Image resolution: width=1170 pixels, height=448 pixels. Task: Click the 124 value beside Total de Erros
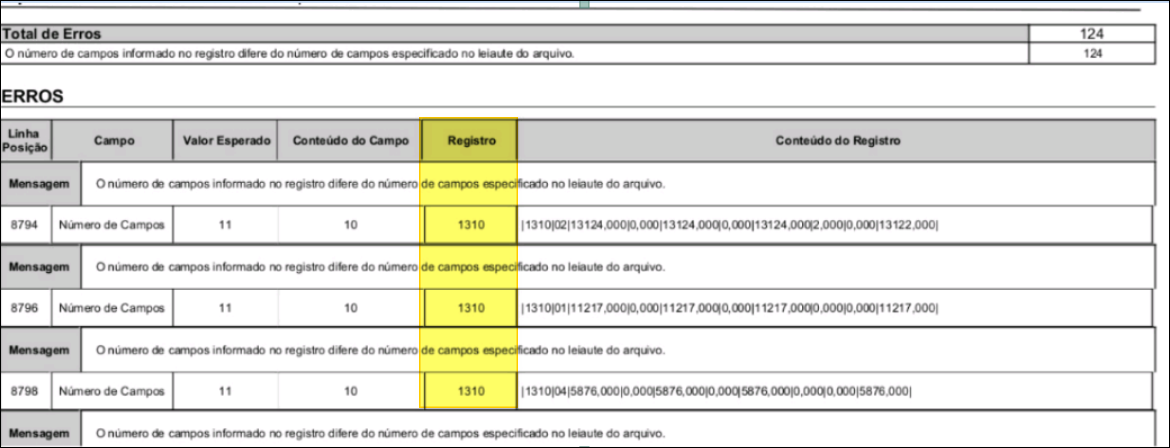coord(1091,34)
